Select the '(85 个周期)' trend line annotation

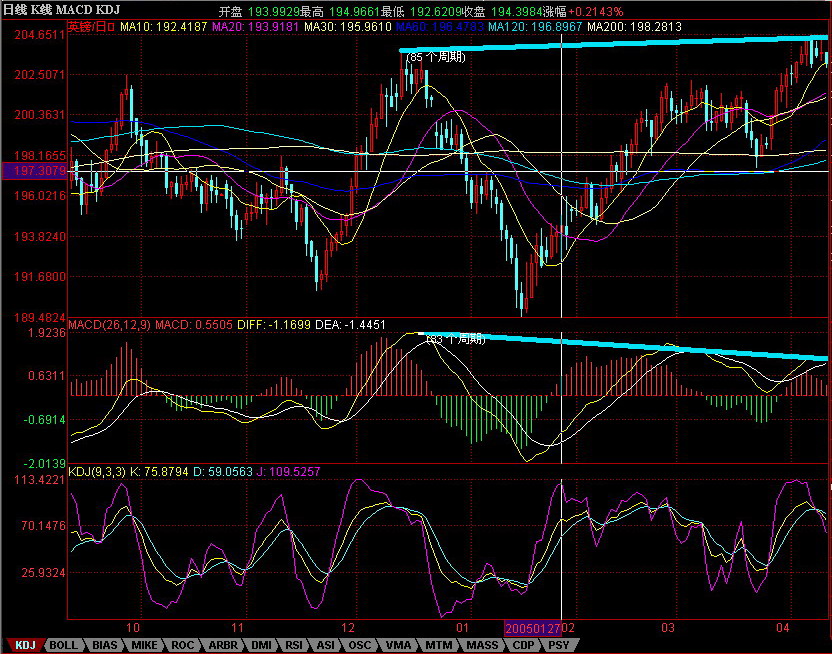tap(436, 57)
